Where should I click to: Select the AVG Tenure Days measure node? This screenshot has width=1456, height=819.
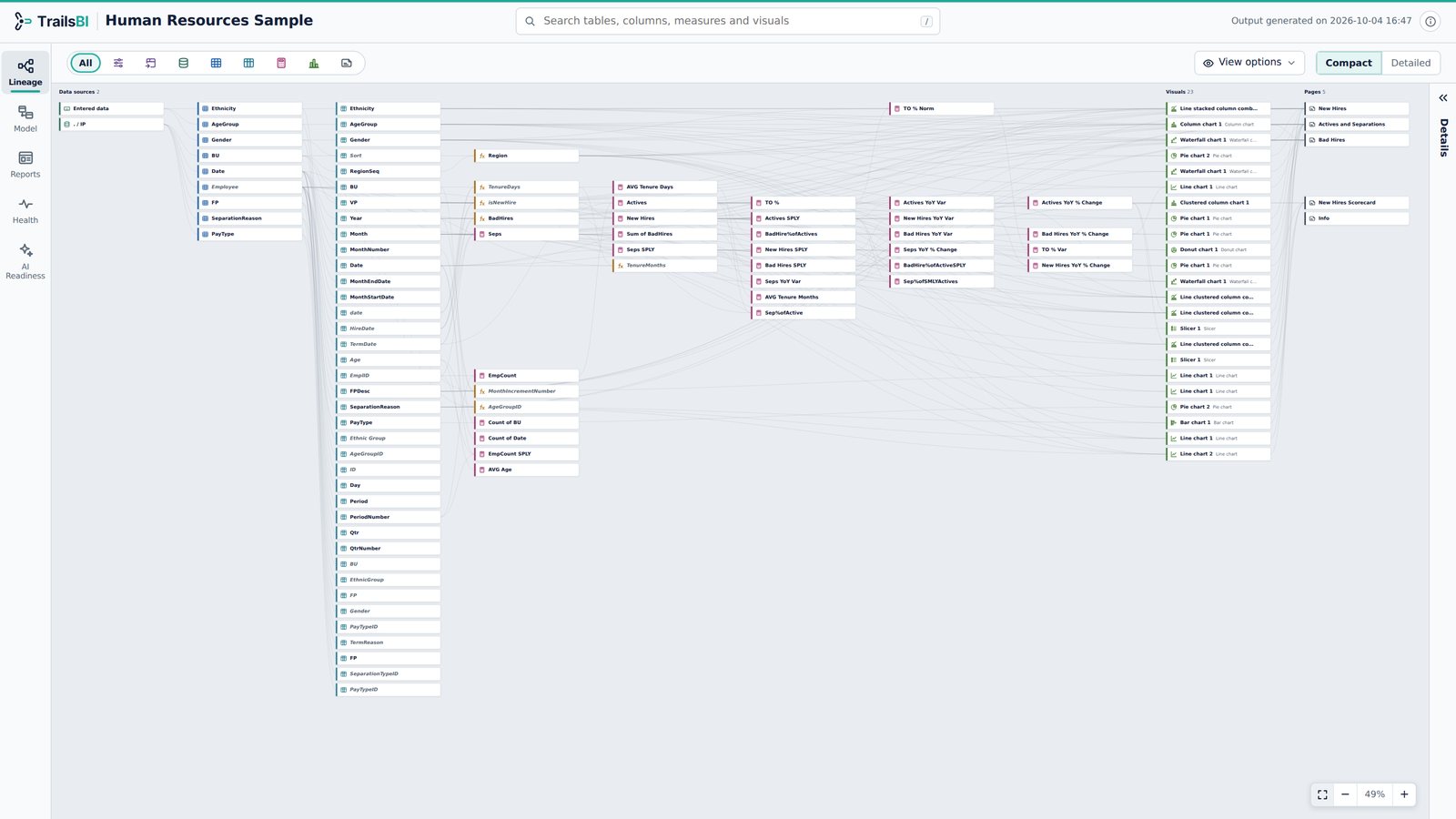(x=665, y=187)
